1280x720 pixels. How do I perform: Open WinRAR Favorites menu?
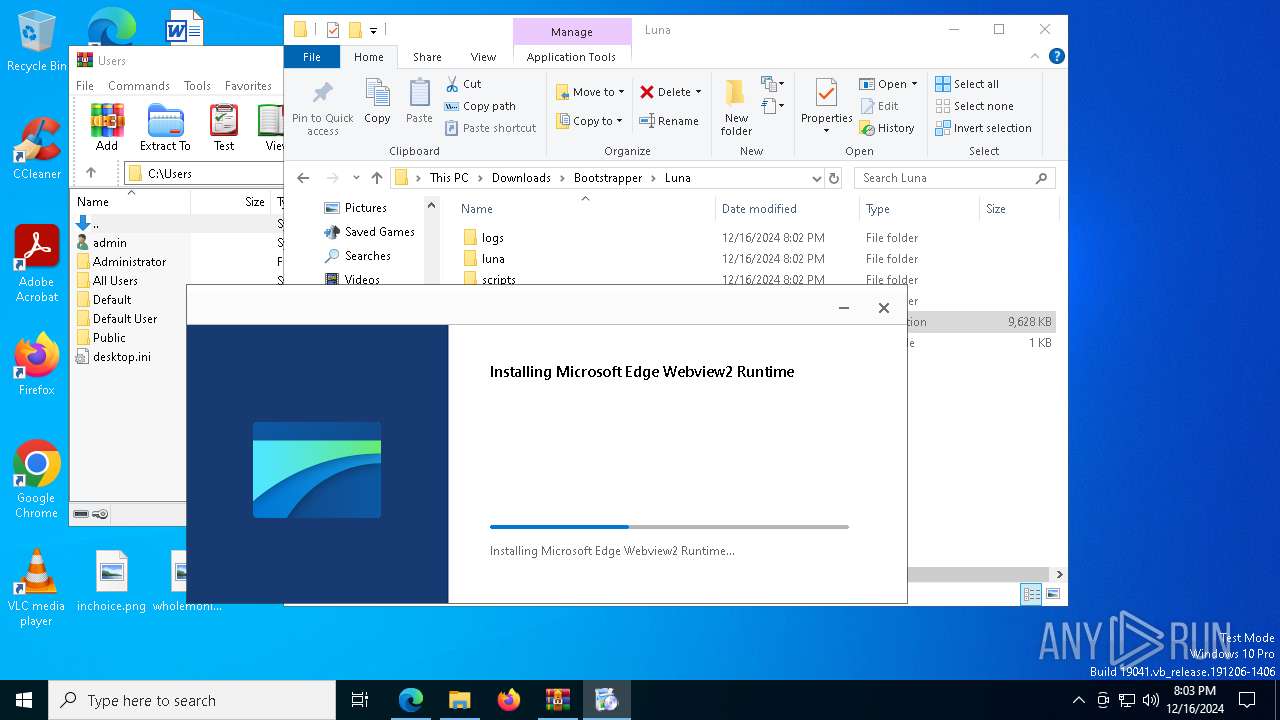coord(248,86)
